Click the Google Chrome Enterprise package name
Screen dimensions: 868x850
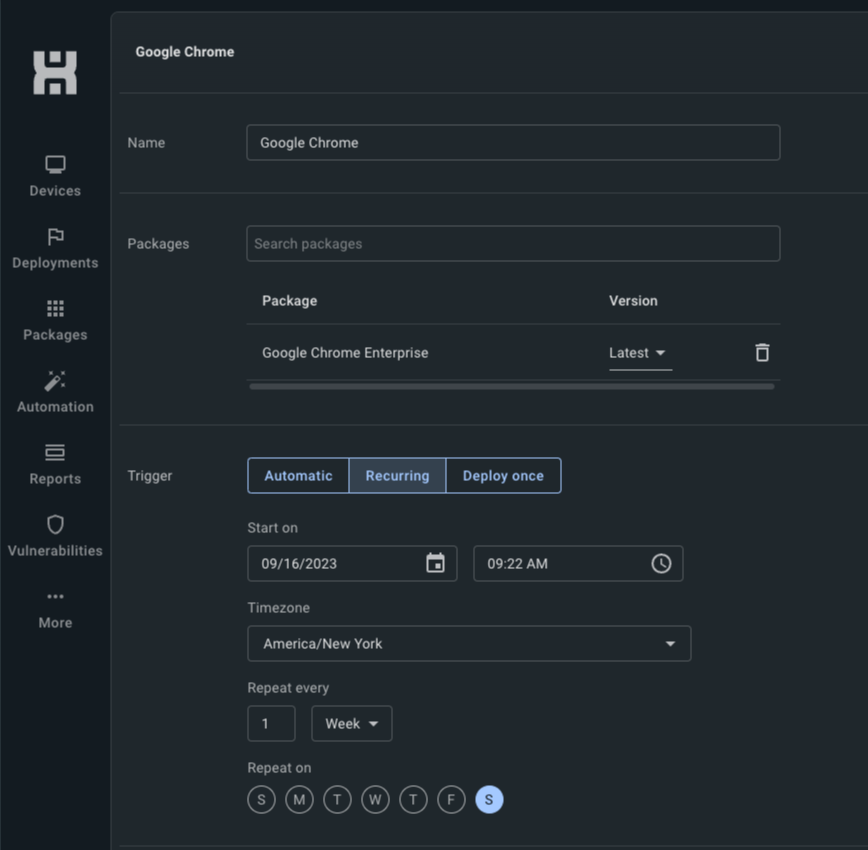[345, 353]
